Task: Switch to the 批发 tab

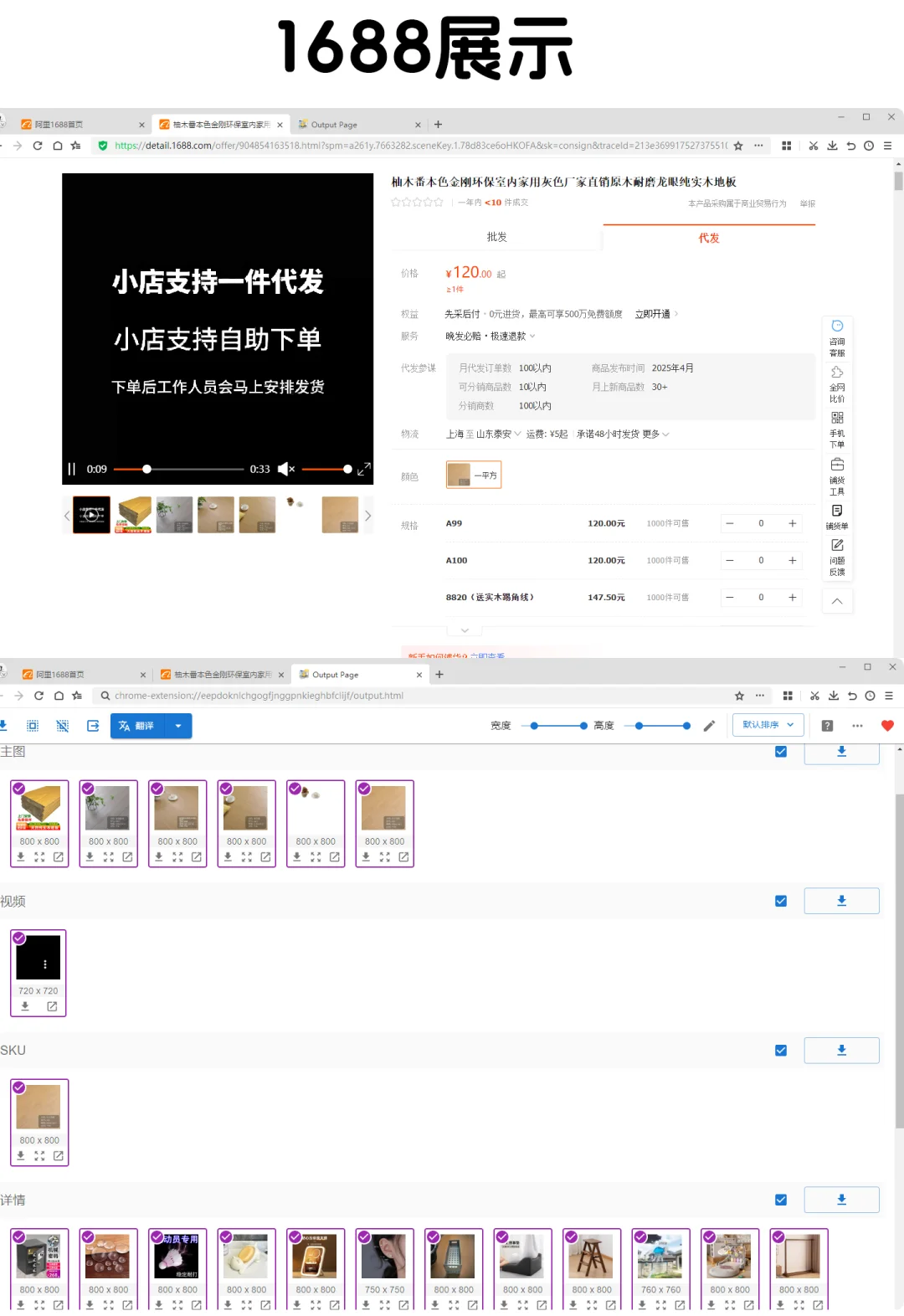Action: point(497,237)
